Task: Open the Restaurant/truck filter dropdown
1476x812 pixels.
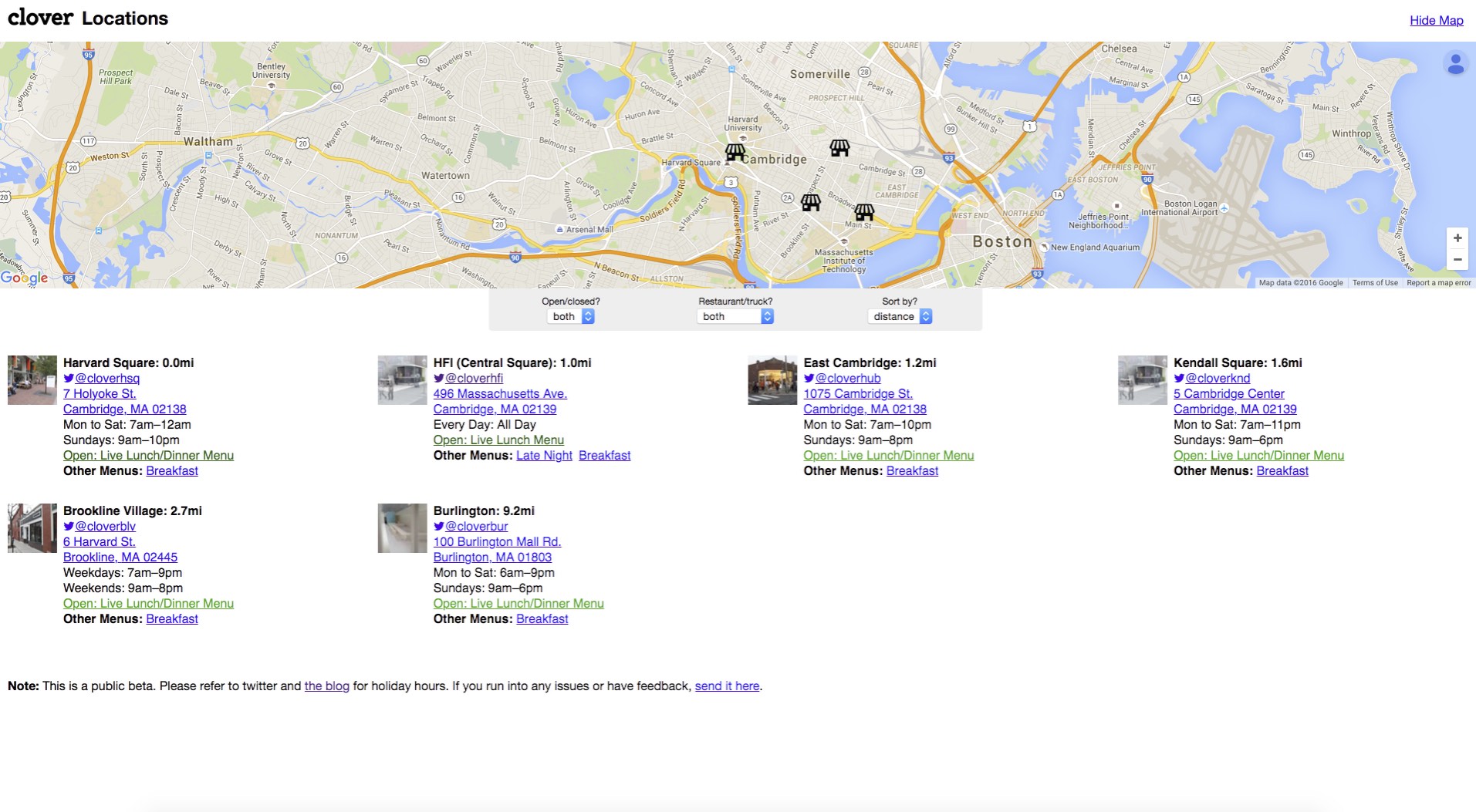Action: [735, 316]
